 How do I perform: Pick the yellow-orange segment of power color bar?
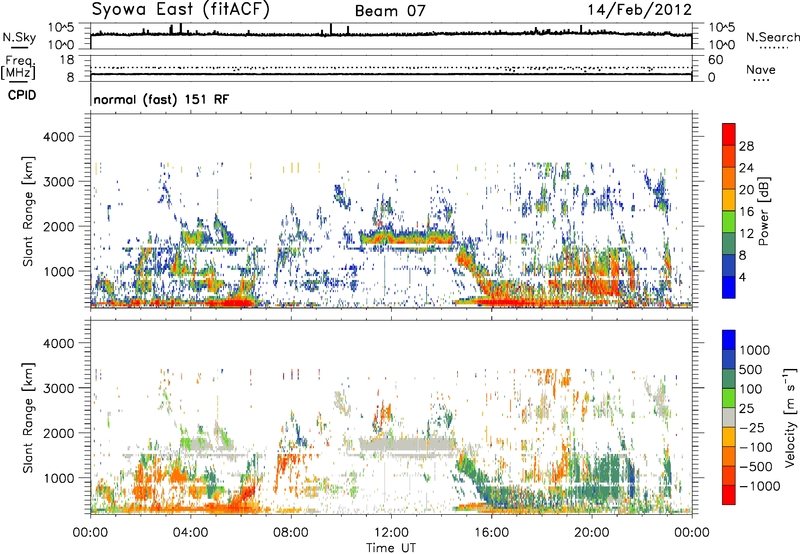click(729, 200)
